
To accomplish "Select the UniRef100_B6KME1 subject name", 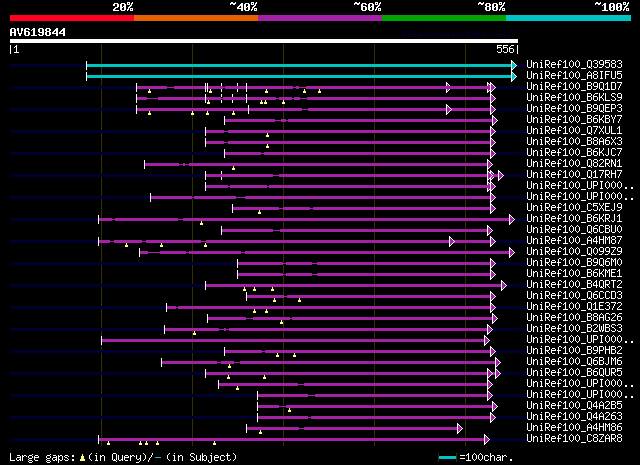I will (x=574, y=274).
